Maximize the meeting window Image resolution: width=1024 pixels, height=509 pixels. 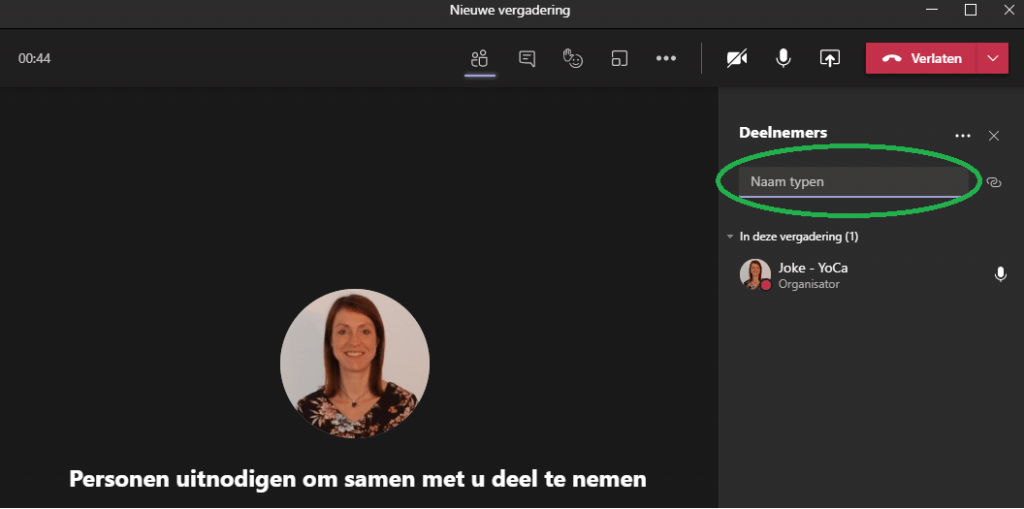coord(970,10)
